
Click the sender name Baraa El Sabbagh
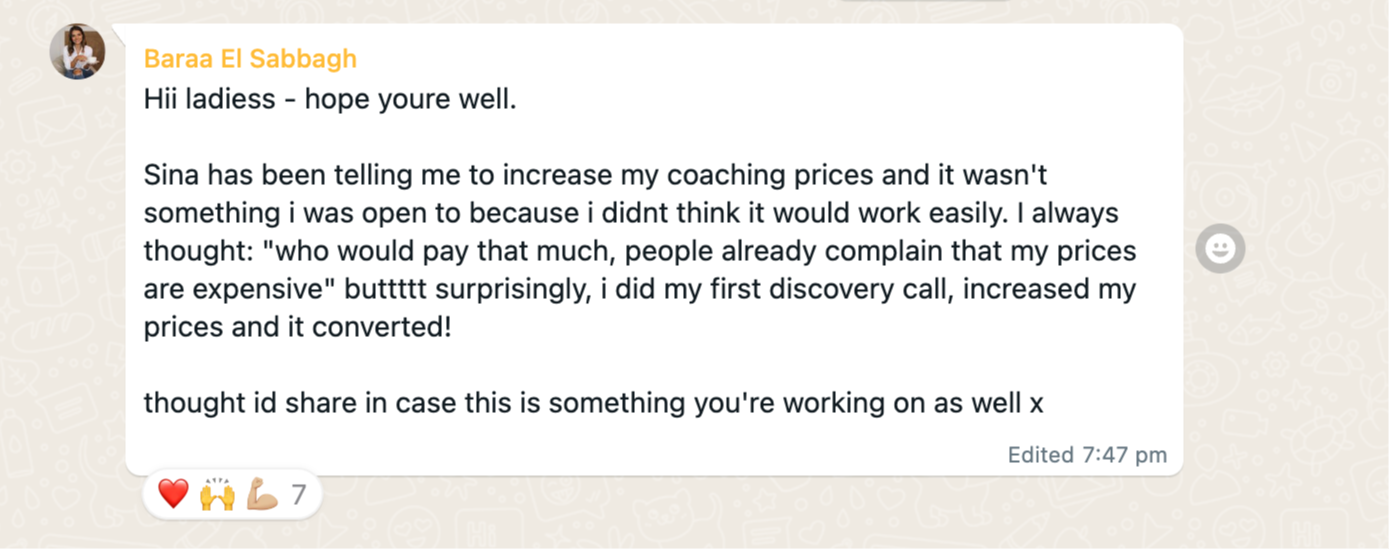(250, 59)
